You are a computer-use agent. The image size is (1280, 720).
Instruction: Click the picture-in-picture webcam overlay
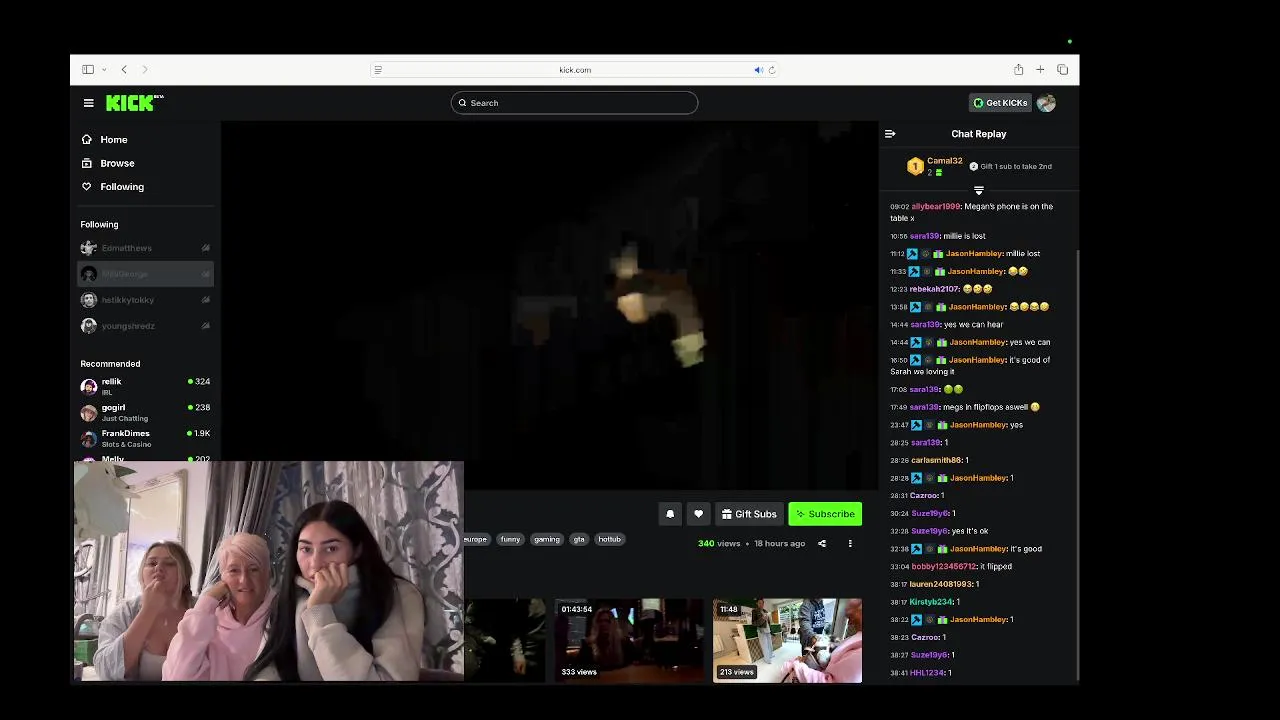pos(269,572)
